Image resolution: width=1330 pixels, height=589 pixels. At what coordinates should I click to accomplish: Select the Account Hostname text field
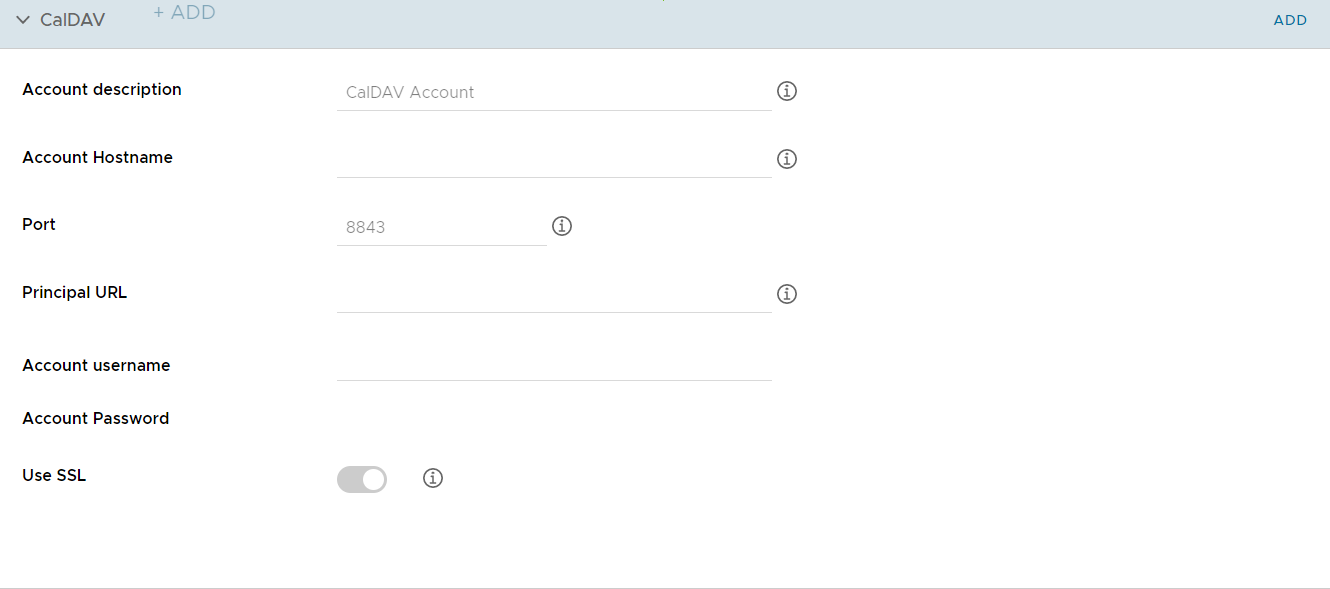tap(554, 159)
